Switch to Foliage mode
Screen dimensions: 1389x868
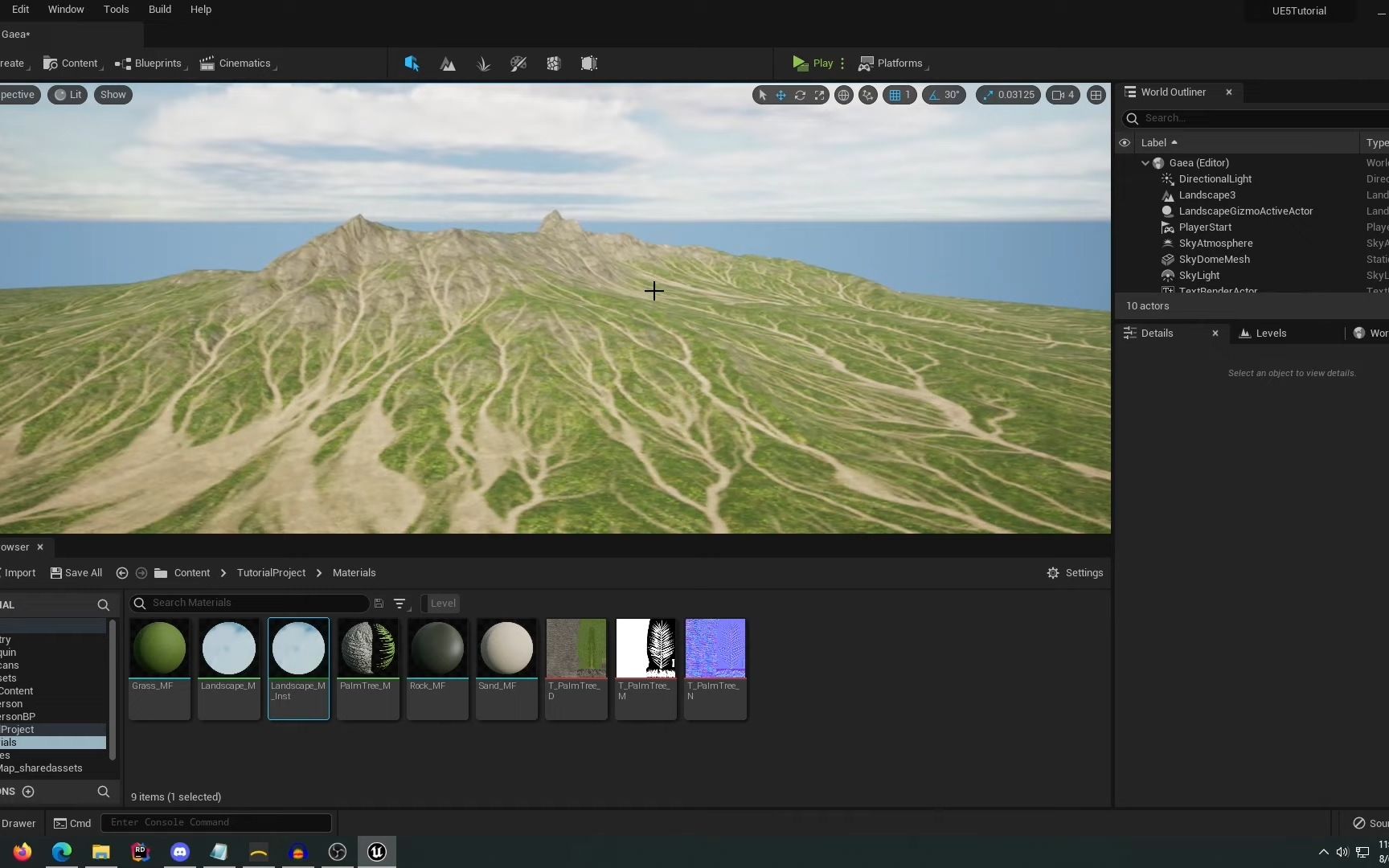(483, 63)
